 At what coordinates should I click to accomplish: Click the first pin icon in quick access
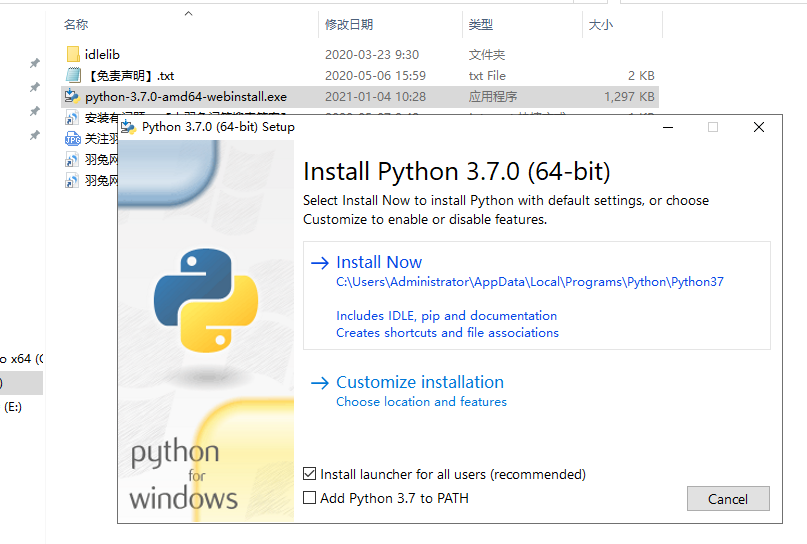pyautogui.click(x=34, y=63)
